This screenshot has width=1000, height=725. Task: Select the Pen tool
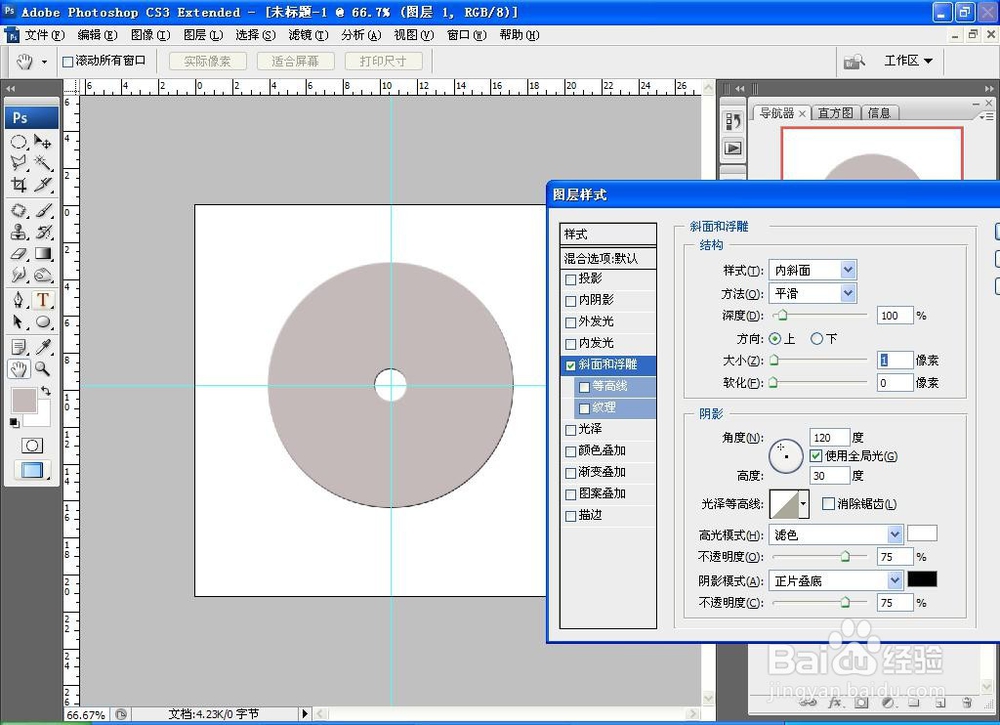click(x=19, y=300)
